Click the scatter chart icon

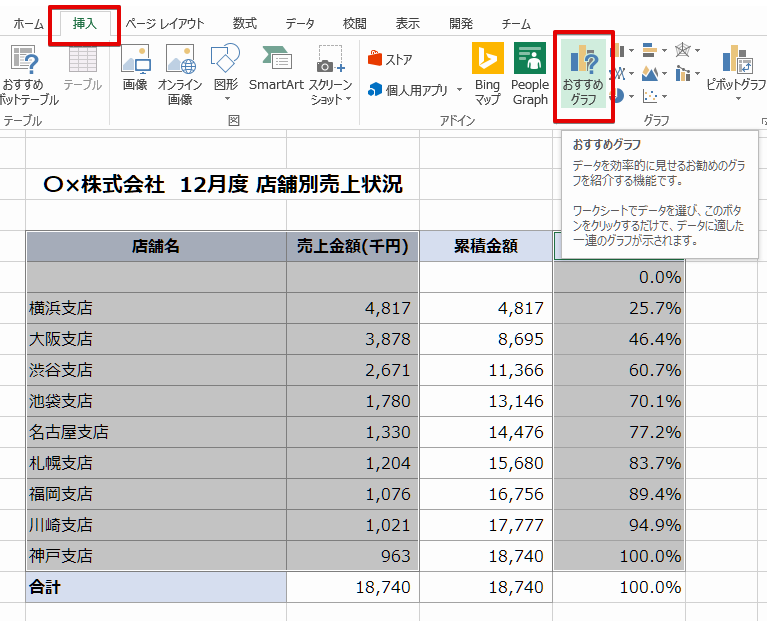tap(650, 96)
